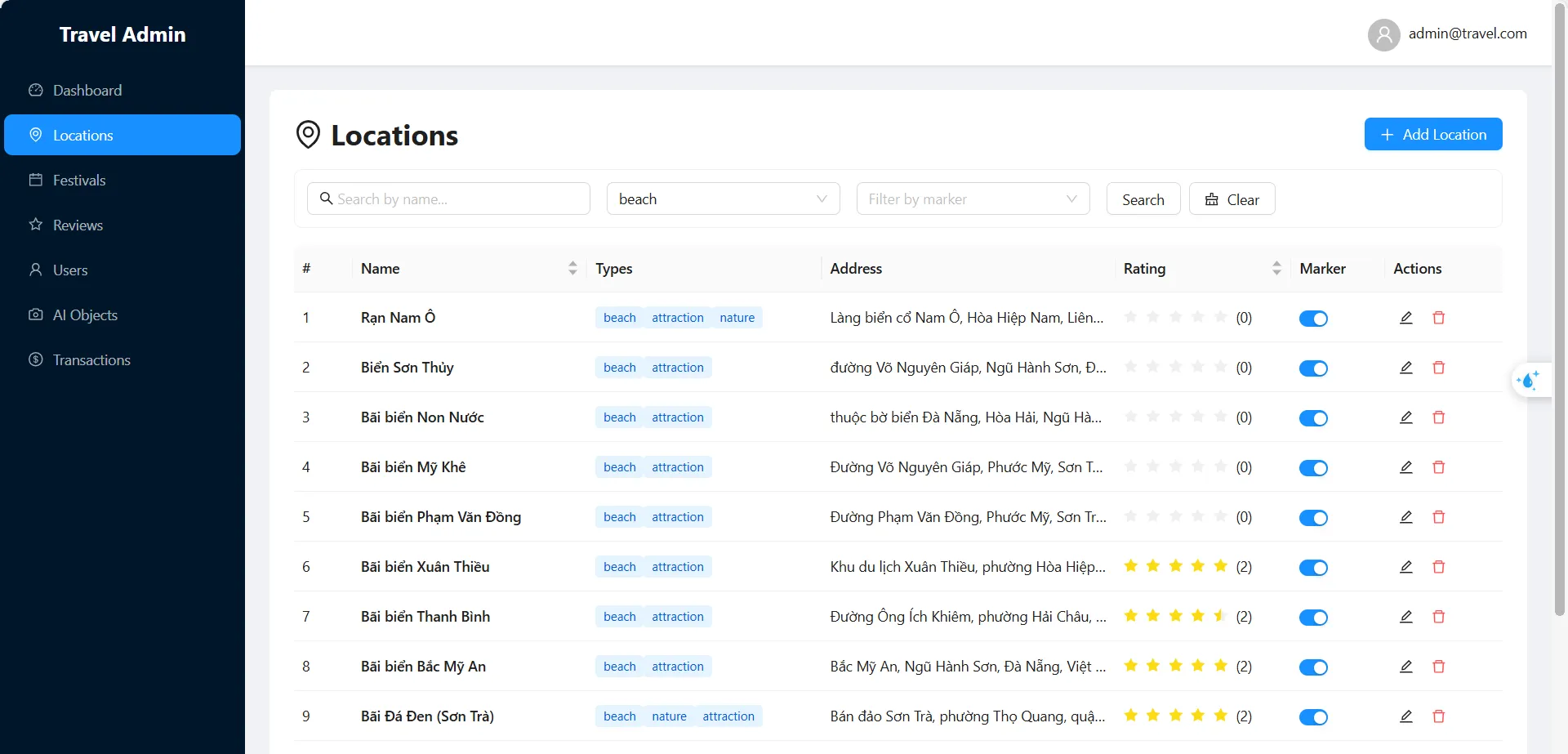1568x754 pixels.
Task: Open the type filter dropdown showing beach
Action: (723, 199)
